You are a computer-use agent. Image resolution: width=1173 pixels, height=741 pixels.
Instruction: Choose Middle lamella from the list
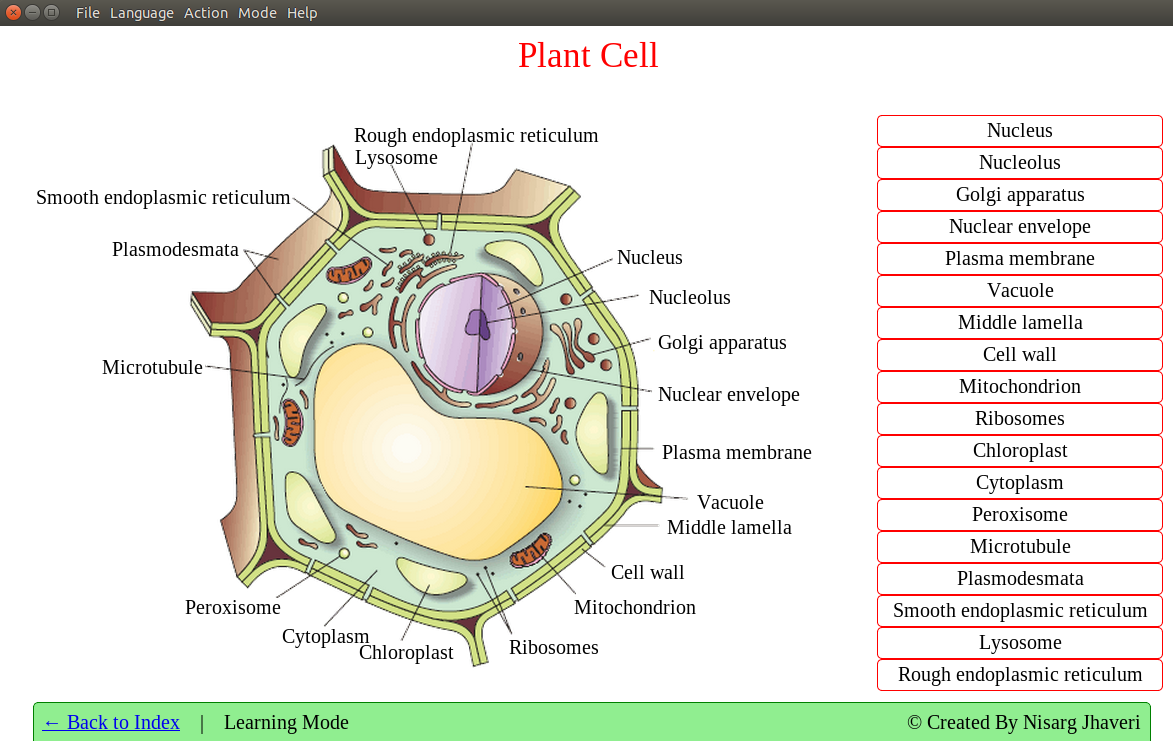tap(1019, 322)
